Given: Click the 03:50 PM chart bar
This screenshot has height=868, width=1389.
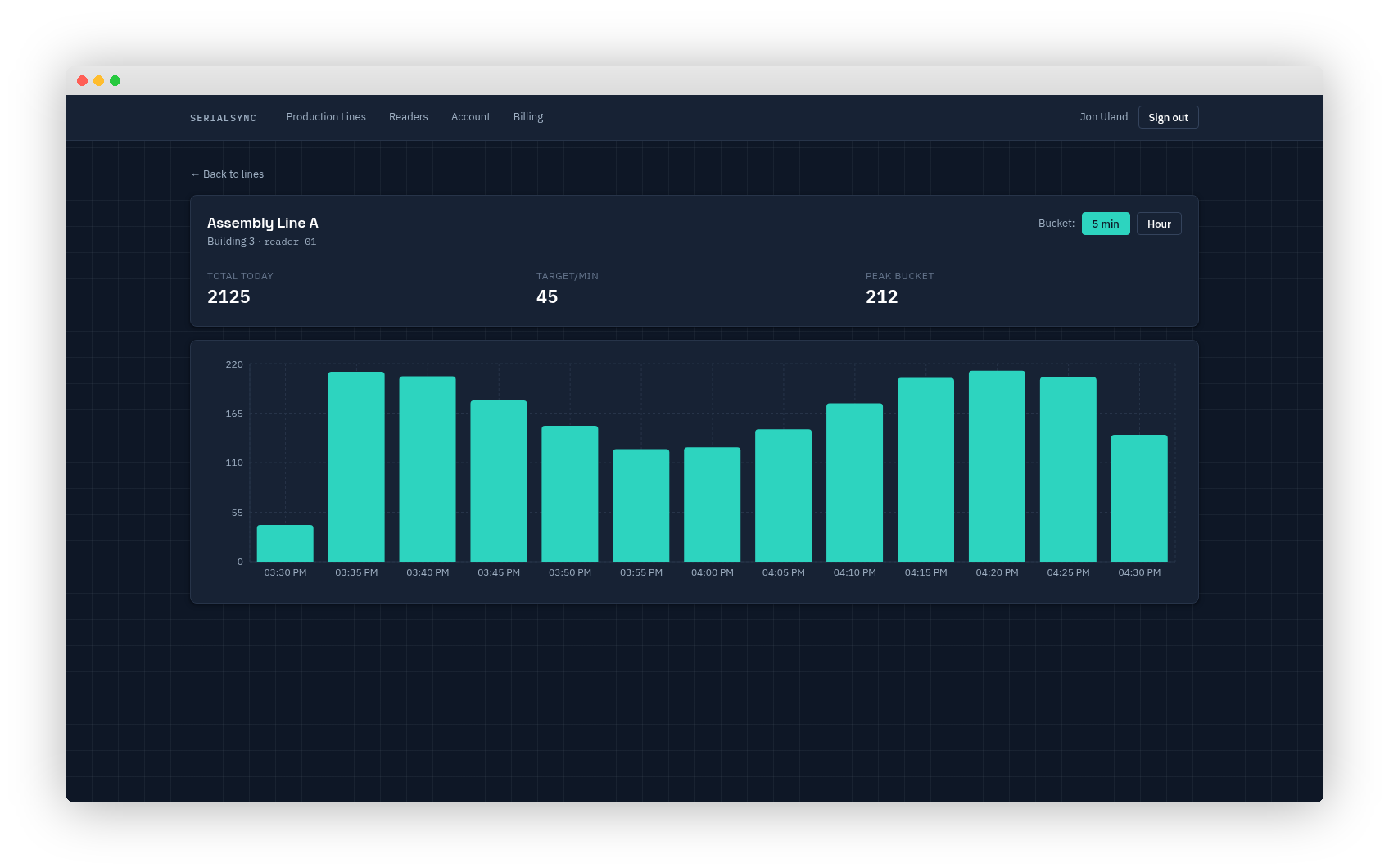Looking at the screenshot, I should tap(570, 494).
